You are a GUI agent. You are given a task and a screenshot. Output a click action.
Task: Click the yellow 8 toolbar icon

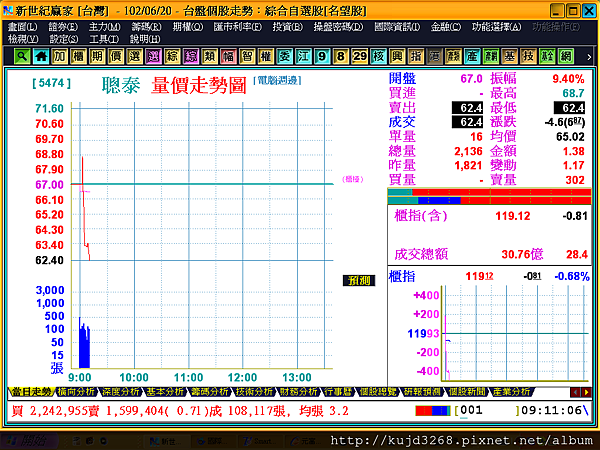341,56
